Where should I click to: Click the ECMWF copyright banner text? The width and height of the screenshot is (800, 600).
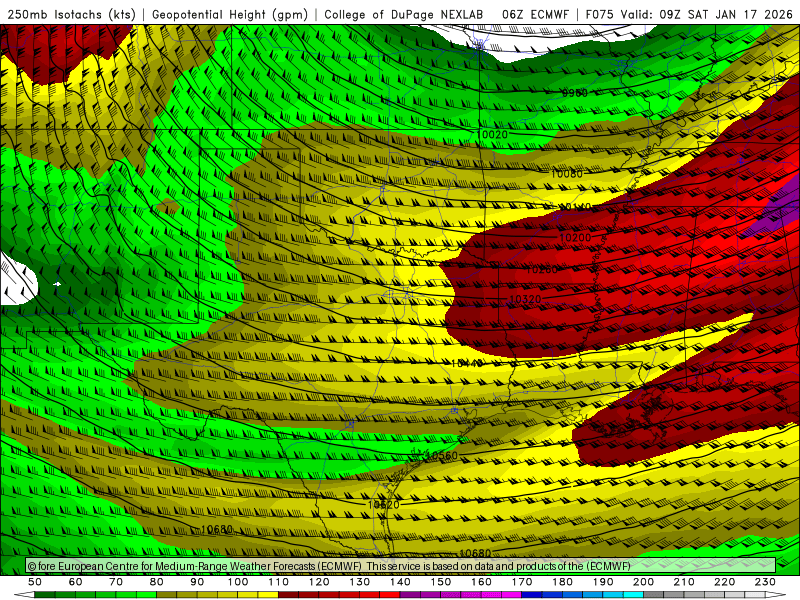coord(329,566)
